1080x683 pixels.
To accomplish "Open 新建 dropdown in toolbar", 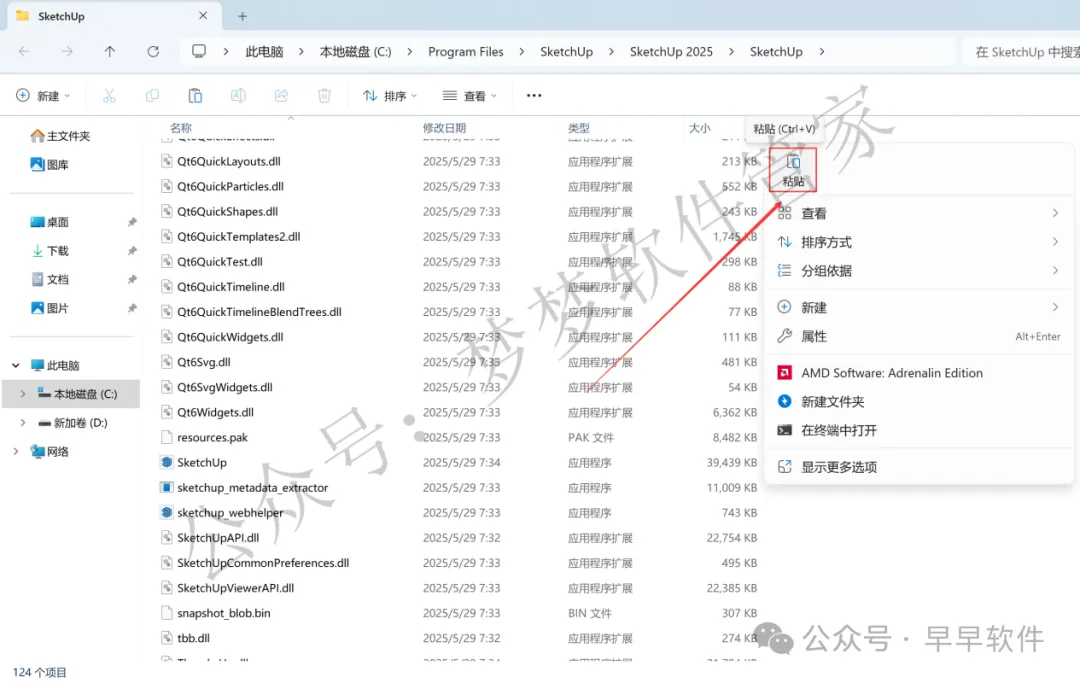I will pyautogui.click(x=43, y=96).
